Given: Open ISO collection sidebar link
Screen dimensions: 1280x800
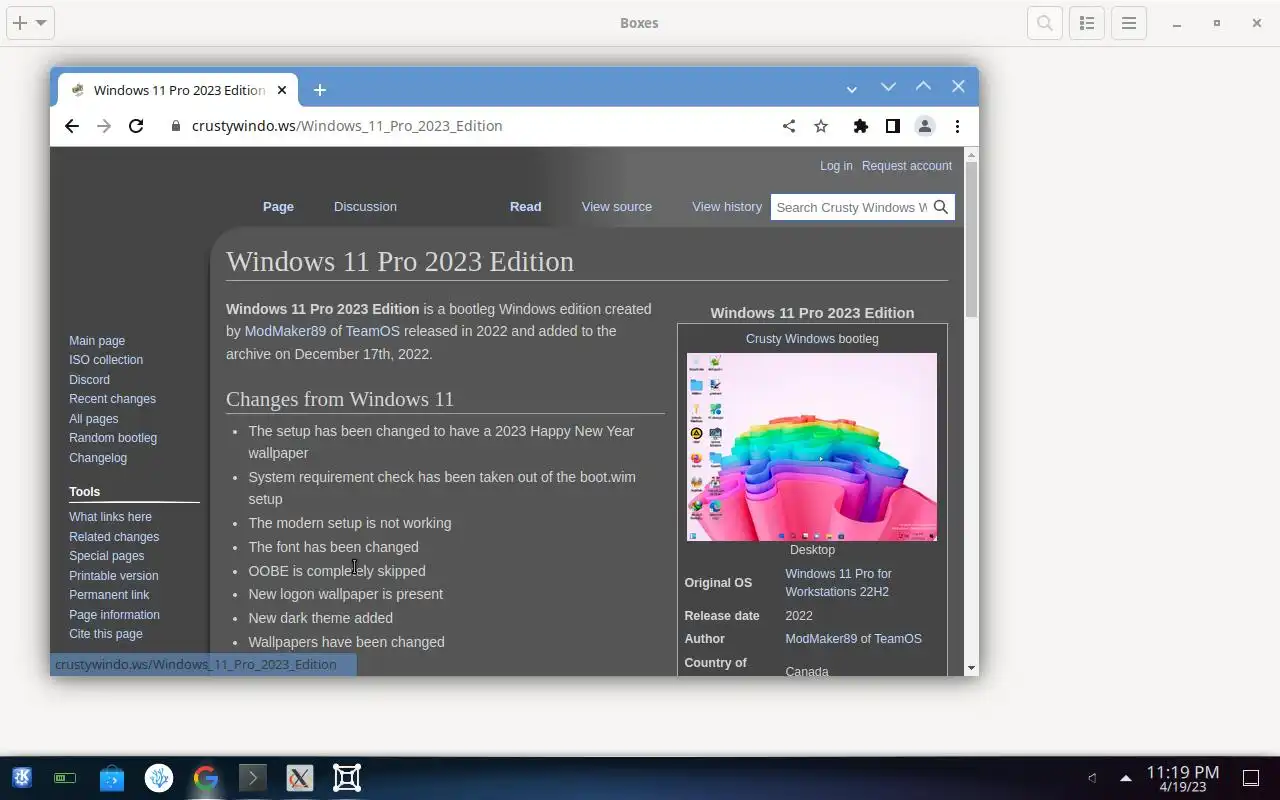Looking at the screenshot, I should pyautogui.click(x=106, y=360).
